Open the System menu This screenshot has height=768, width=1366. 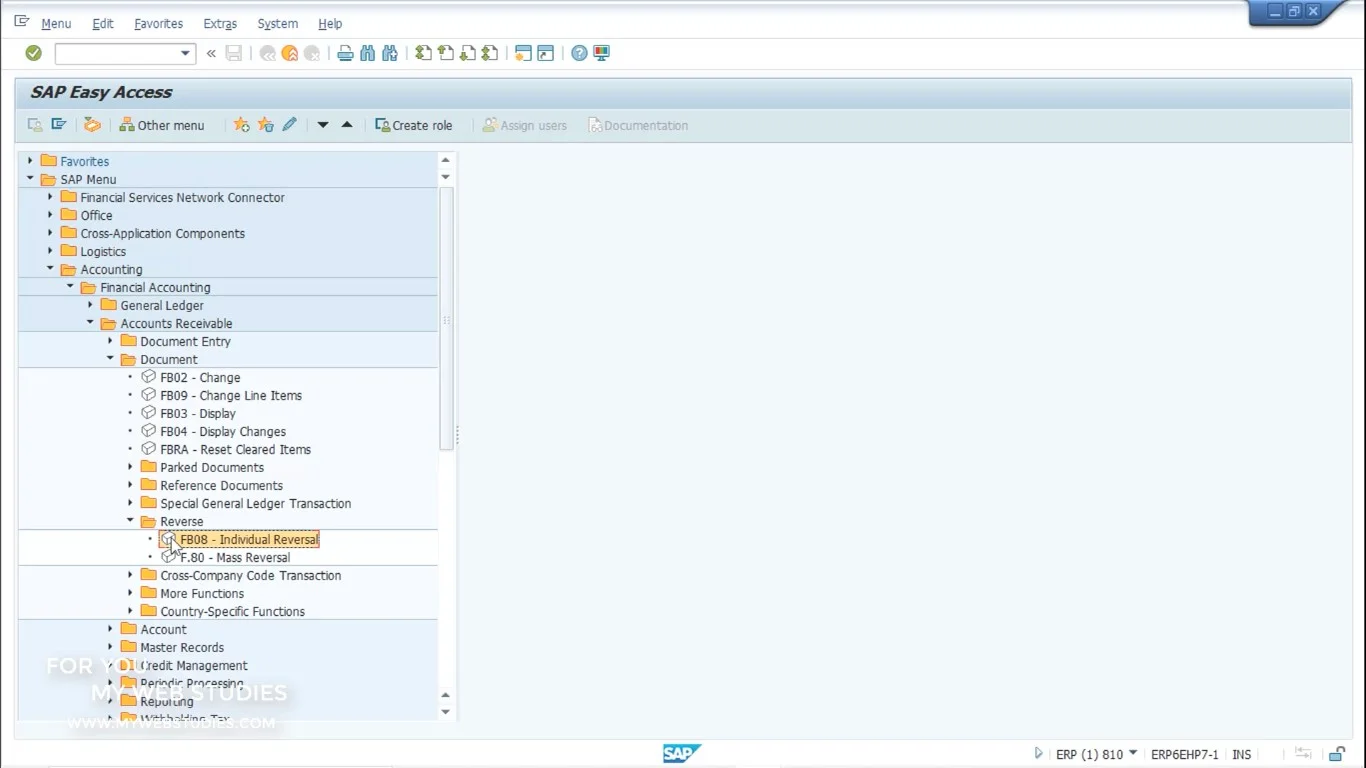[x=277, y=23]
